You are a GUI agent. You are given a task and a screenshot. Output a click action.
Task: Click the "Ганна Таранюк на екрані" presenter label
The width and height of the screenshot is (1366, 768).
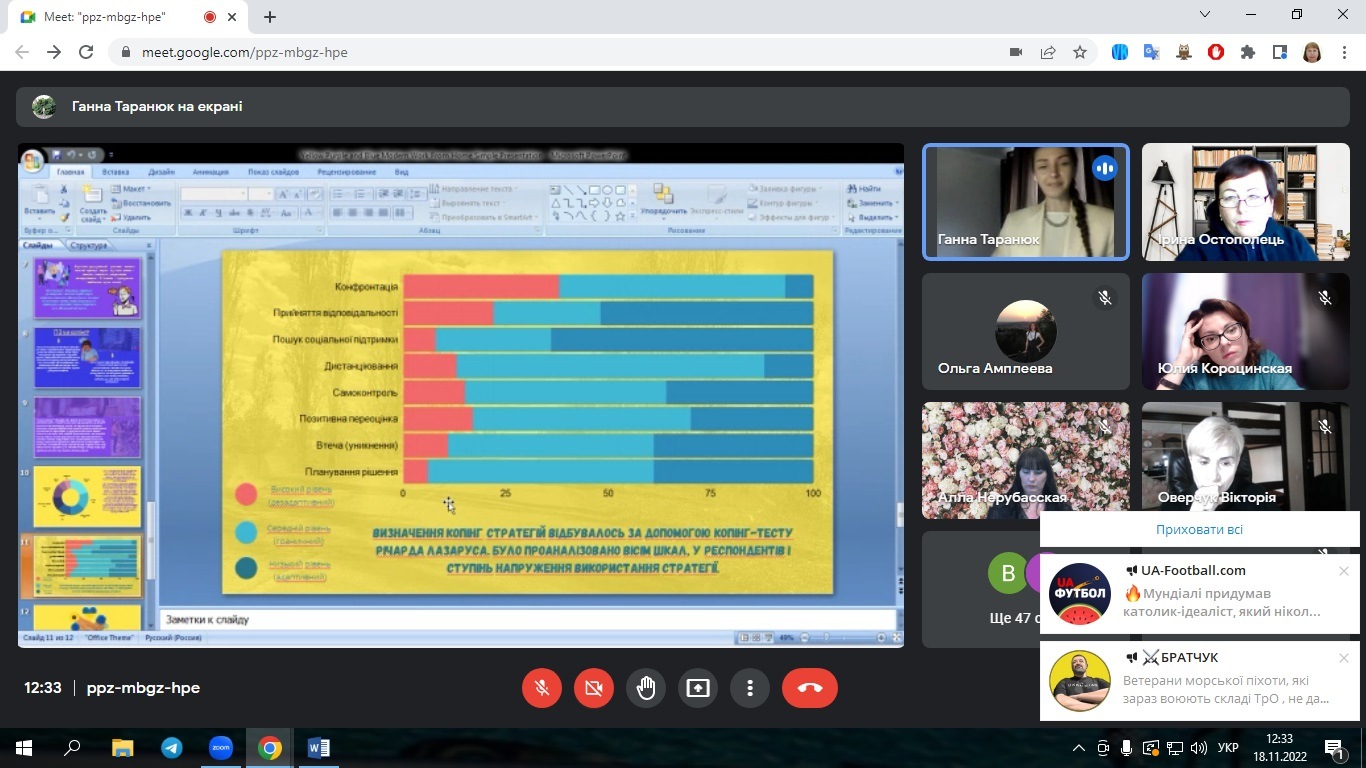tap(157, 106)
